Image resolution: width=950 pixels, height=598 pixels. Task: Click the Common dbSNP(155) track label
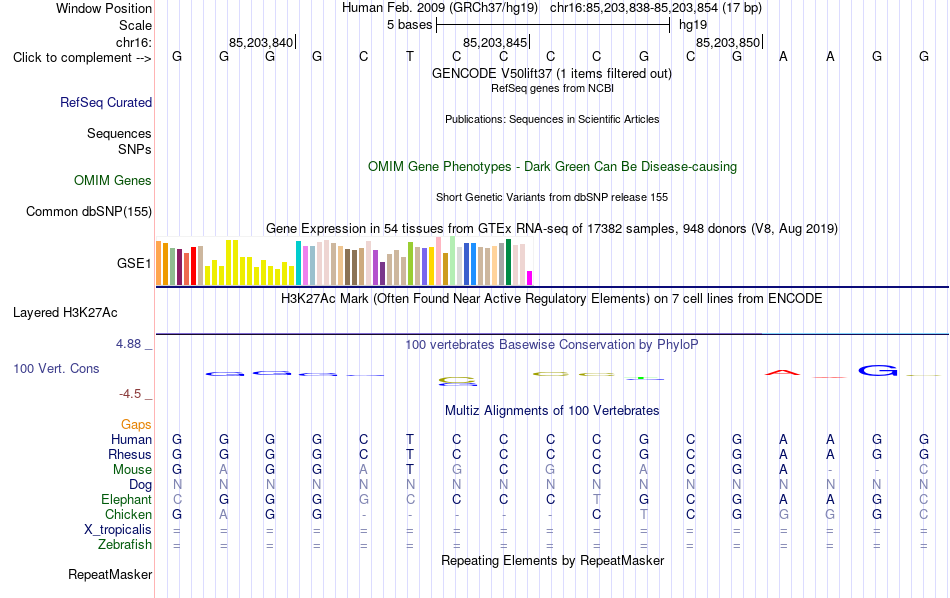click(x=89, y=211)
